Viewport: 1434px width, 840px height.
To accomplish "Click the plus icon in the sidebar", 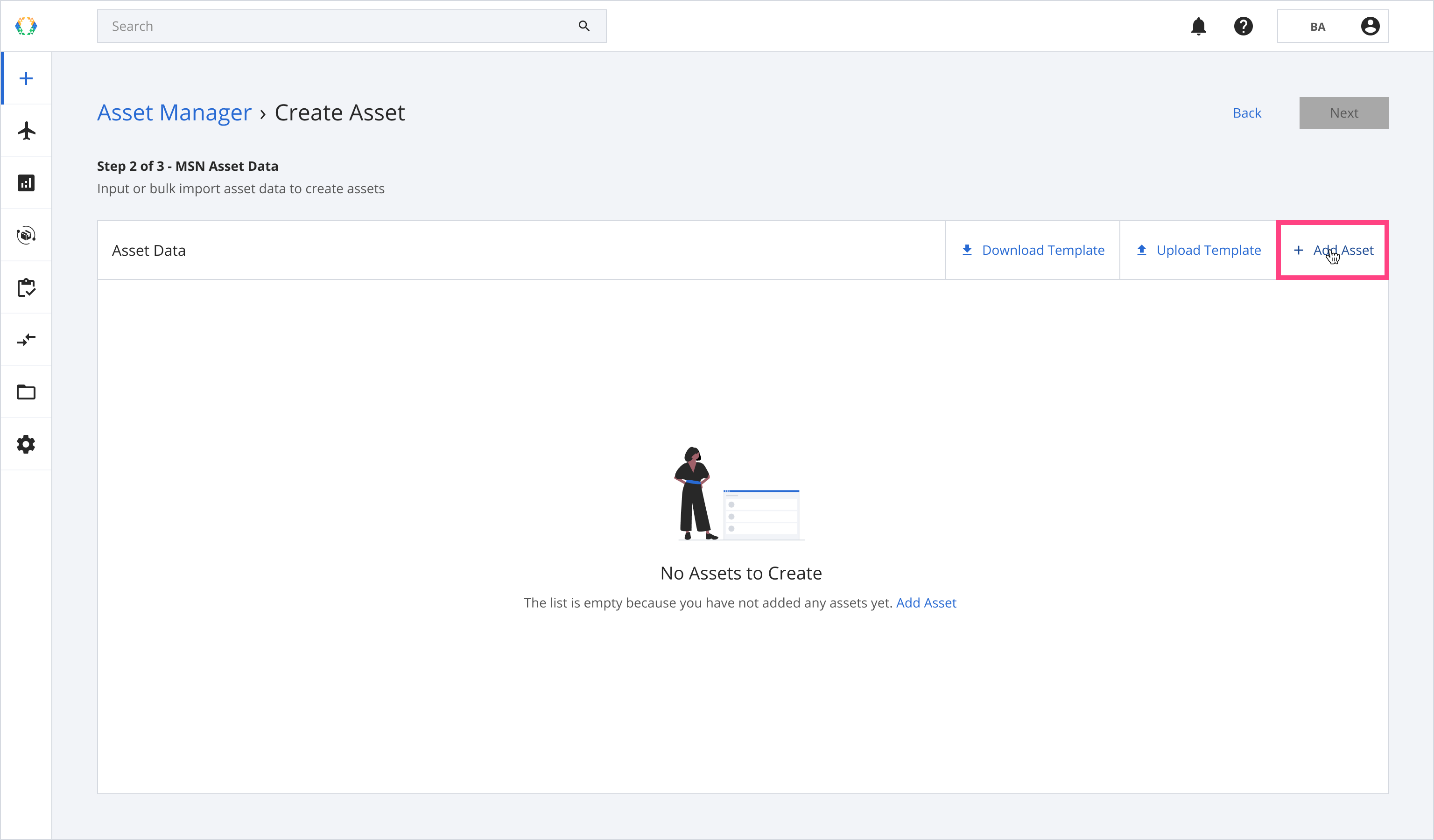I will coord(26,78).
